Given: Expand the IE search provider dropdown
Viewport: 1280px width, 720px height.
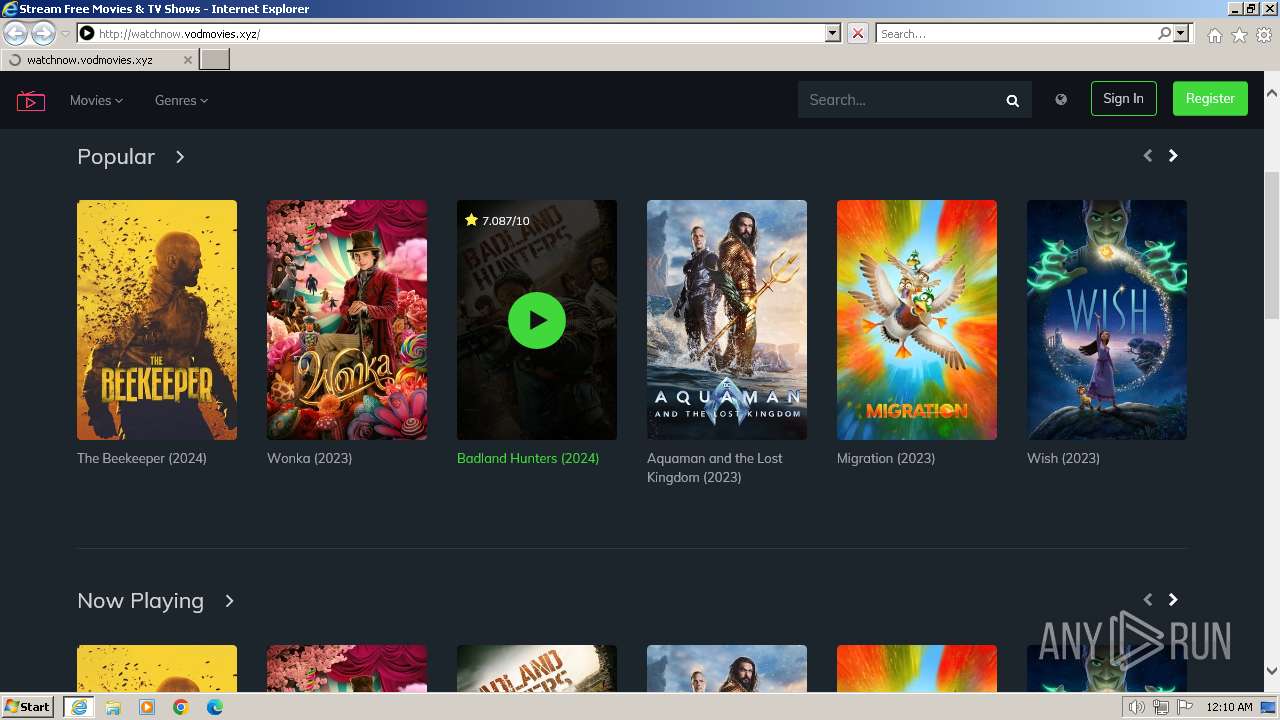Looking at the screenshot, I should (x=1181, y=34).
